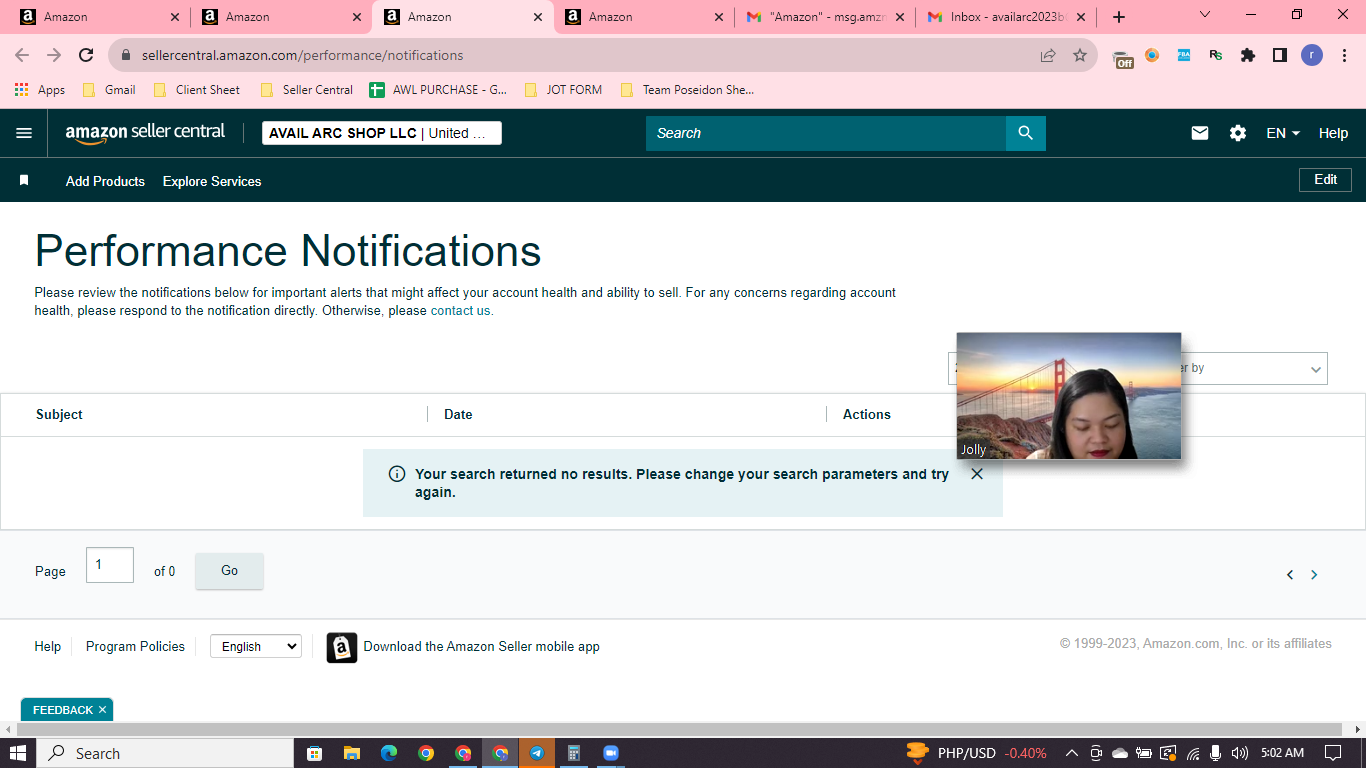Share this page from the address bar
1366x768 pixels.
[1048, 55]
